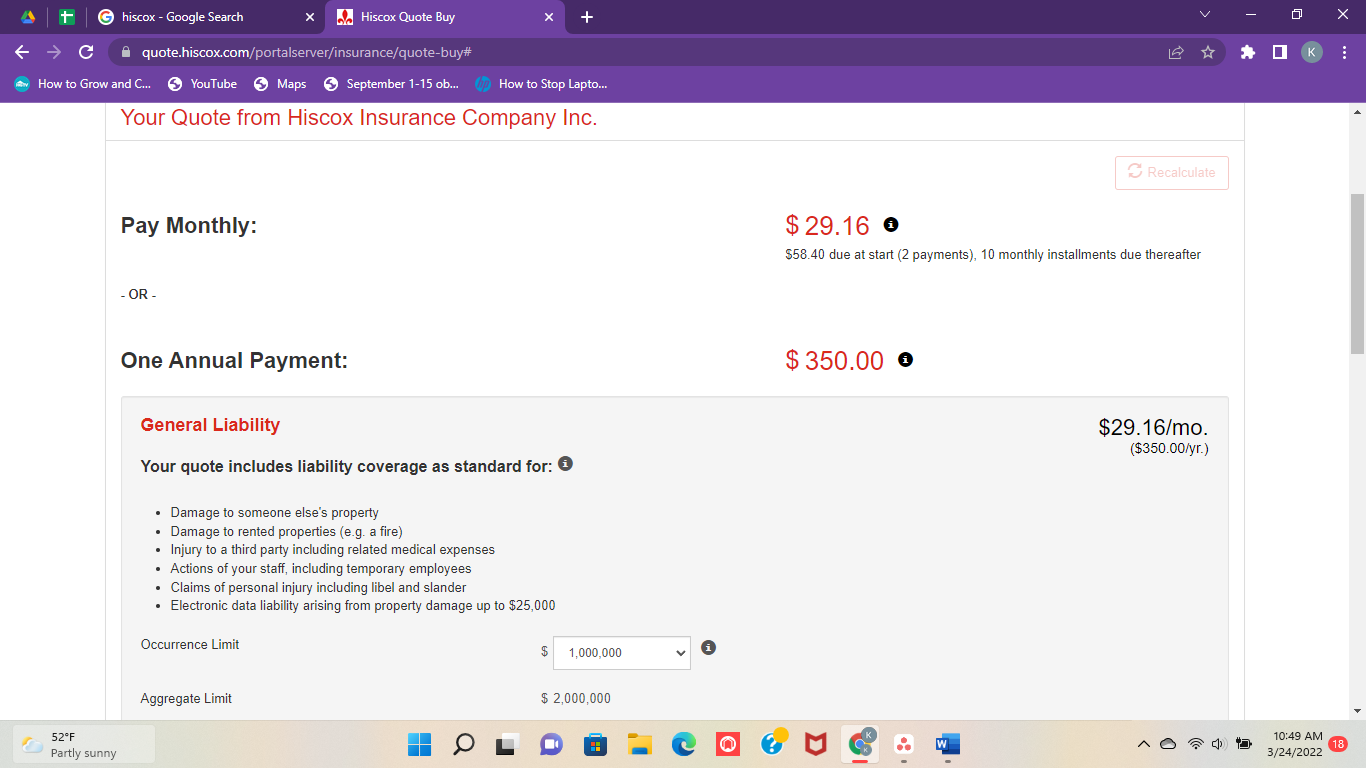This screenshot has height=768, width=1366.
Task: Click info icon beside Occurrence Limit dropdown
Action: pos(708,648)
